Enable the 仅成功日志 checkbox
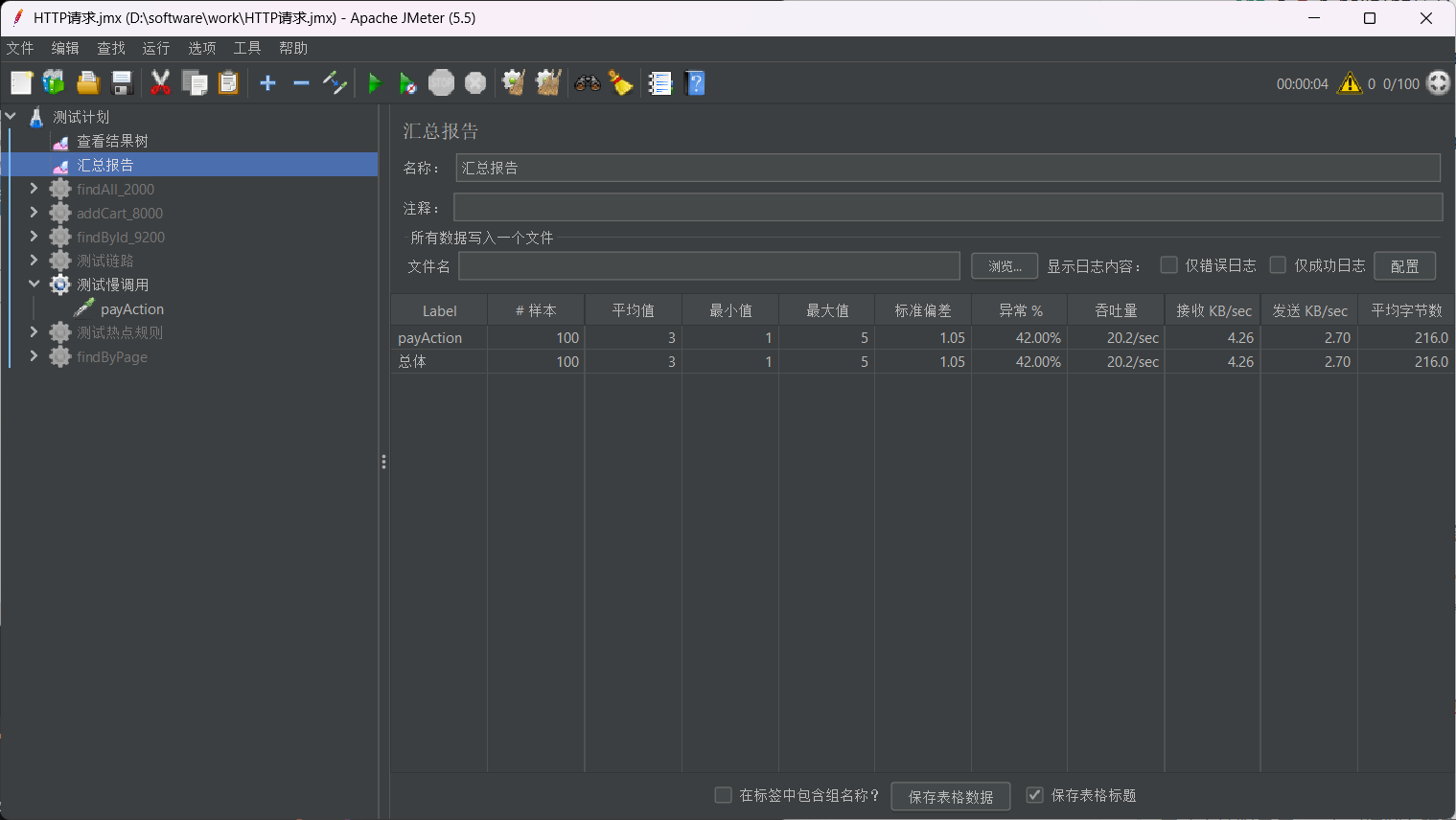 click(1278, 265)
